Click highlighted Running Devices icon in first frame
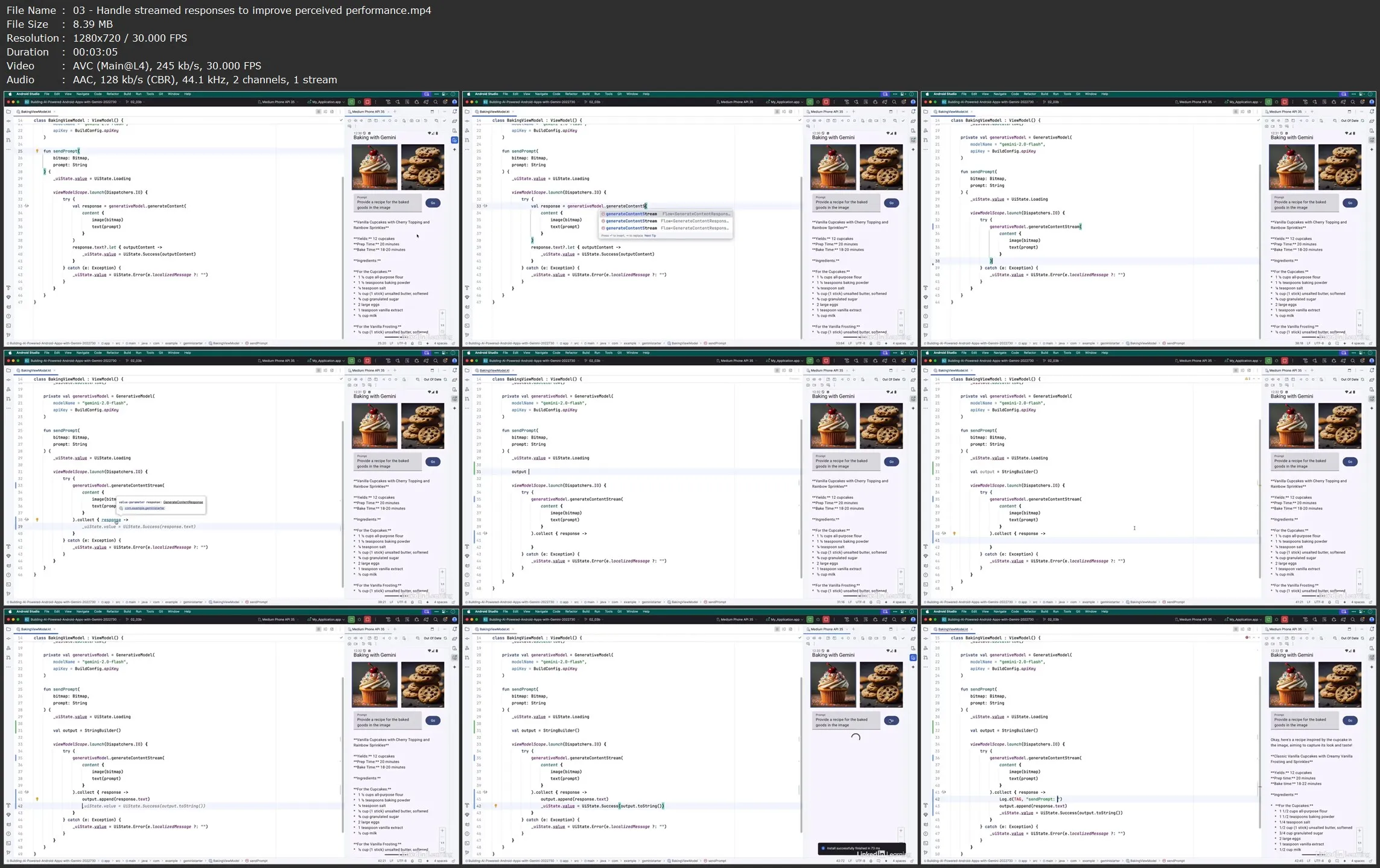This screenshot has height=868, width=1380. click(x=454, y=140)
